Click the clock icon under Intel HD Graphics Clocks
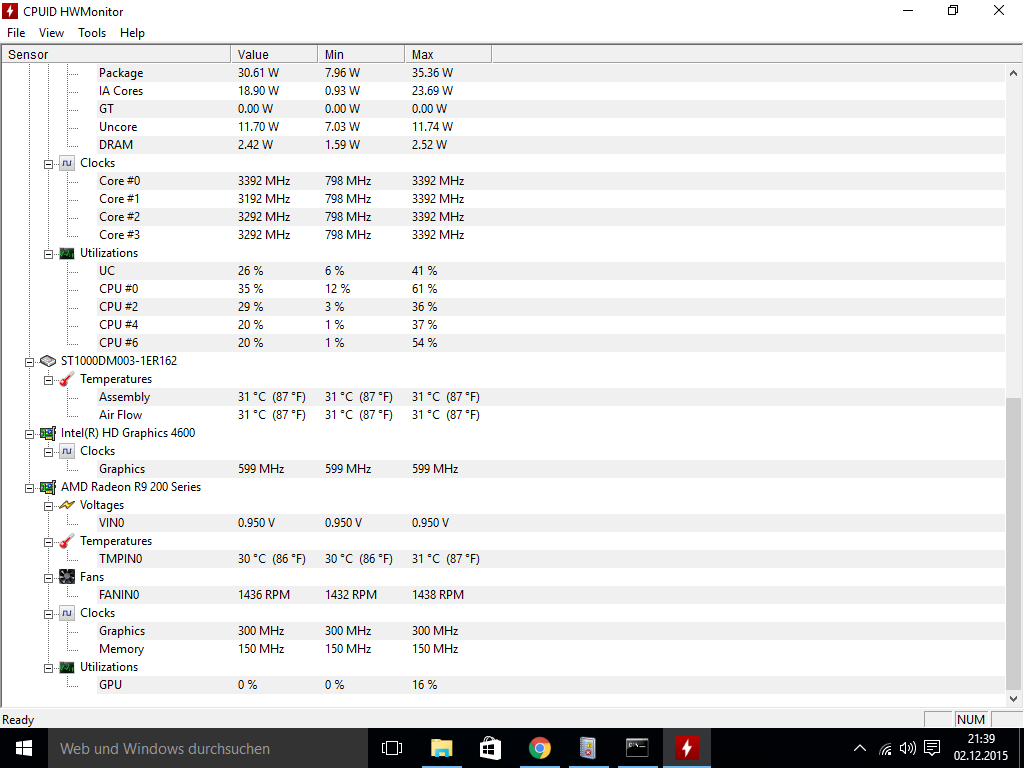Image resolution: width=1024 pixels, height=768 pixels. 67,451
